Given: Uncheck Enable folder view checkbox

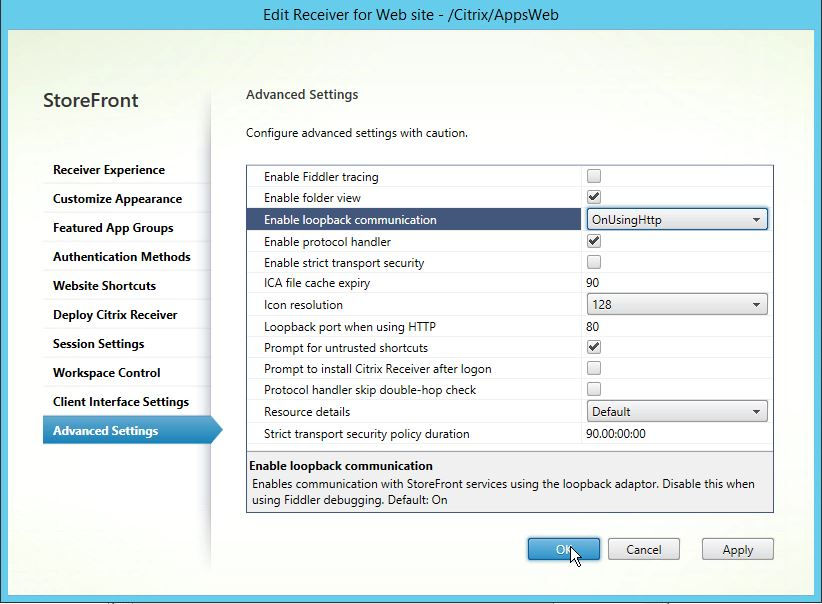Looking at the screenshot, I should pyautogui.click(x=593, y=197).
